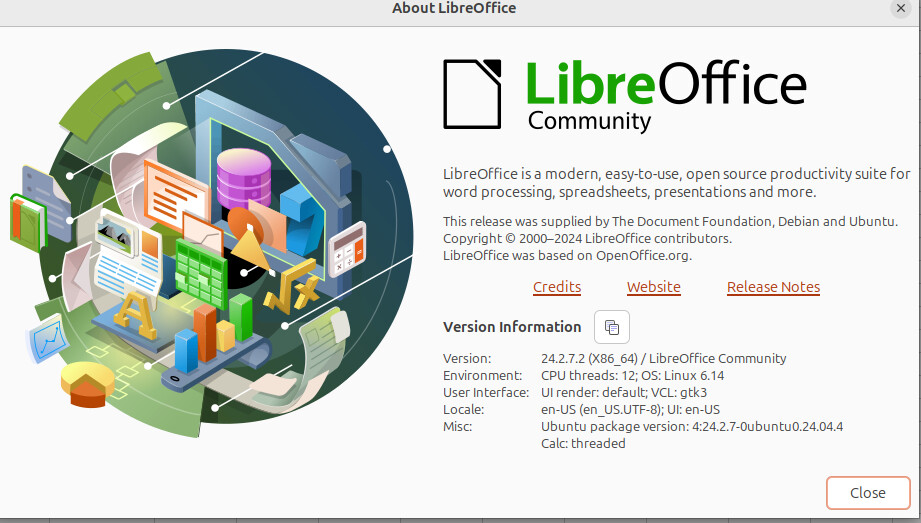Copy version information with the copy icon
The width and height of the screenshot is (921, 523).
click(611, 327)
